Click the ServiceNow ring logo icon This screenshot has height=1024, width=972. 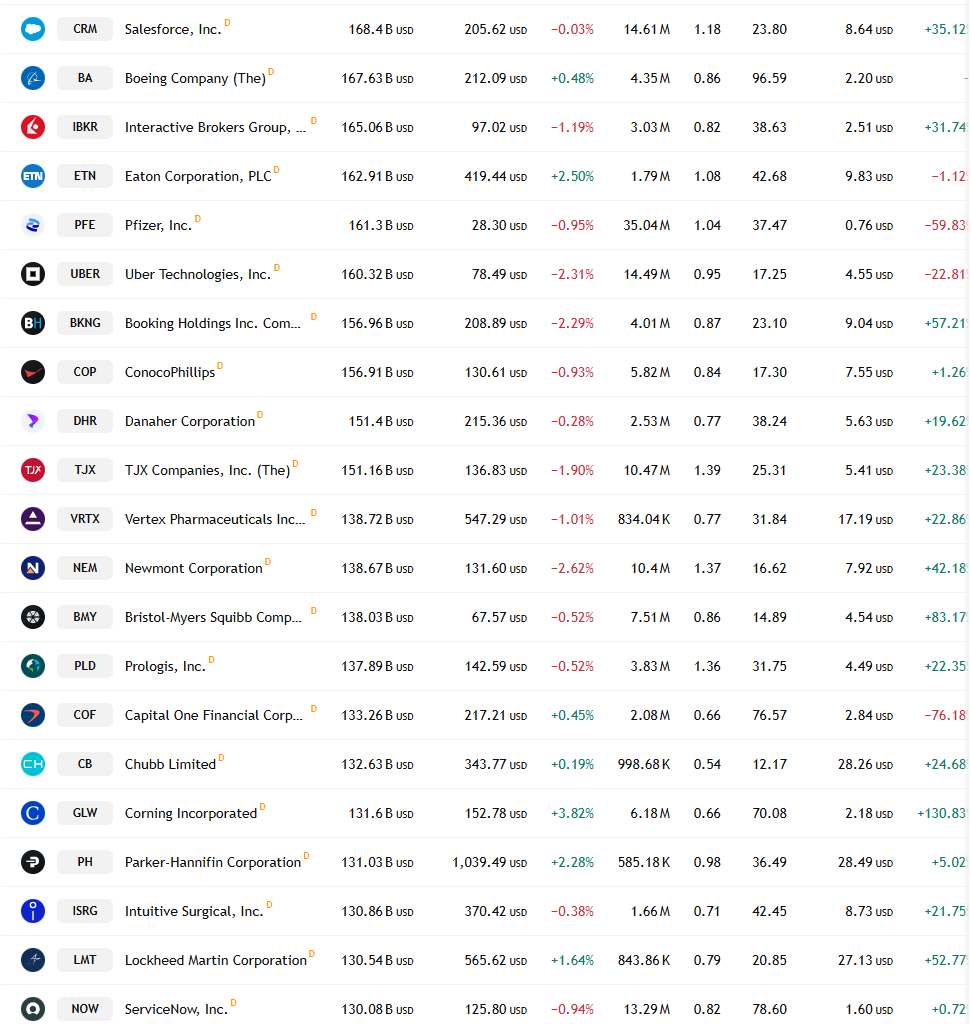(x=33, y=1008)
